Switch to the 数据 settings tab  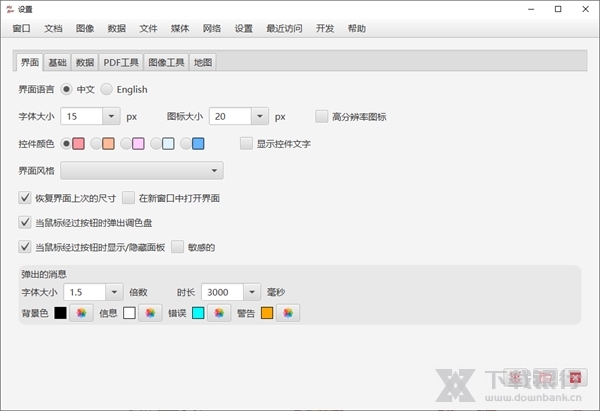tap(85, 62)
